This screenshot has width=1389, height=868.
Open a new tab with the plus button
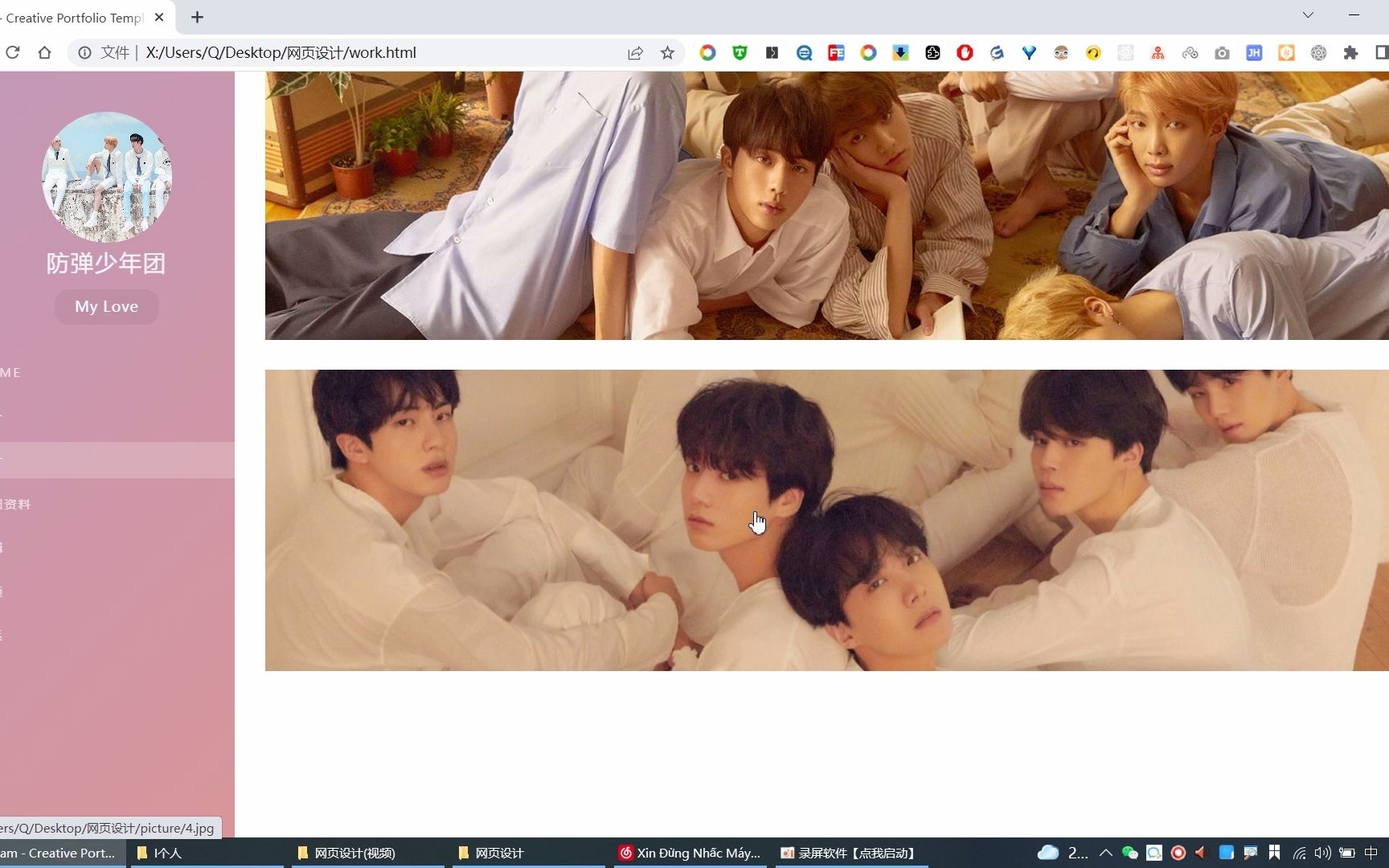tap(196, 17)
